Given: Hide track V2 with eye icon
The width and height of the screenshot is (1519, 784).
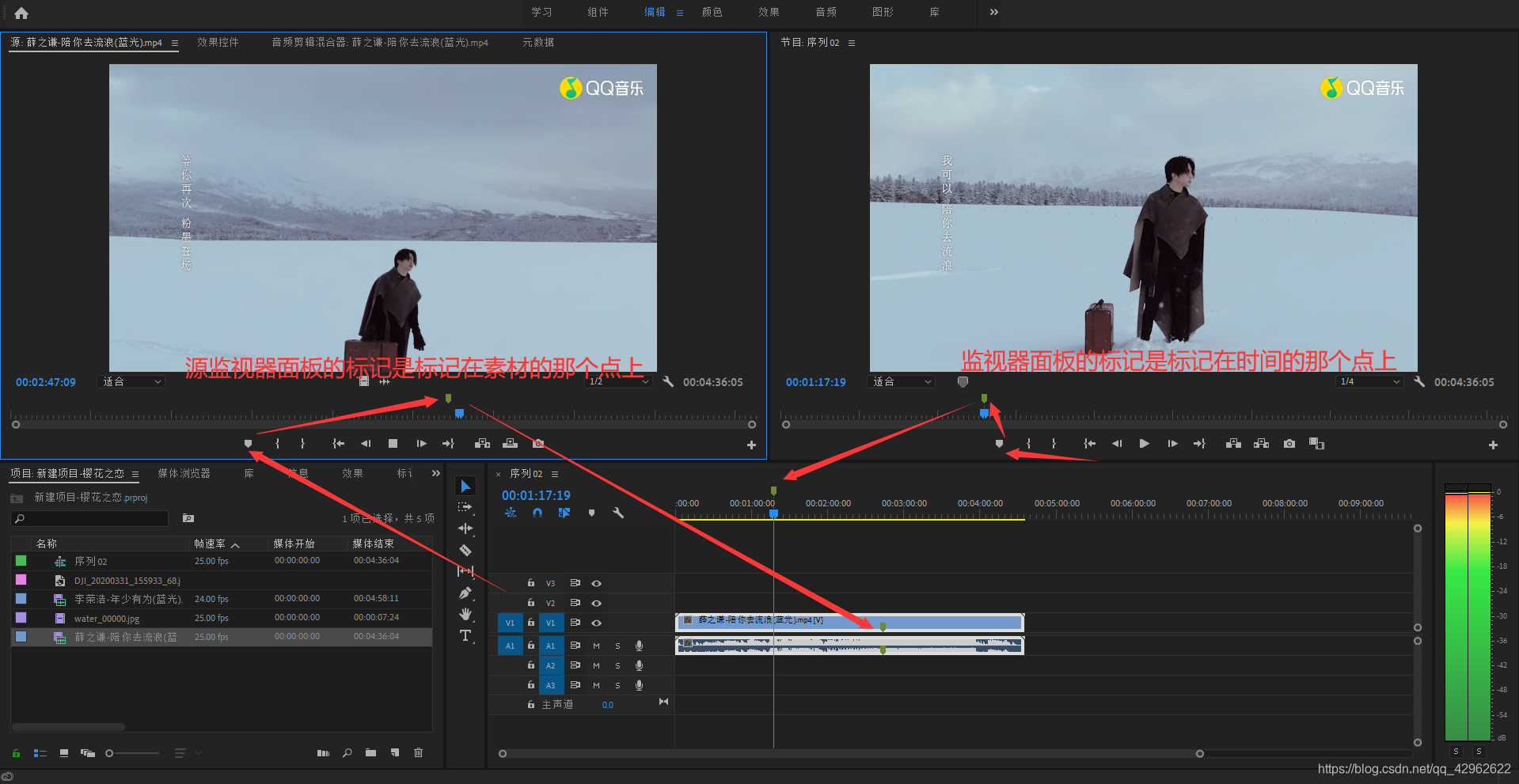Looking at the screenshot, I should 597,603.
